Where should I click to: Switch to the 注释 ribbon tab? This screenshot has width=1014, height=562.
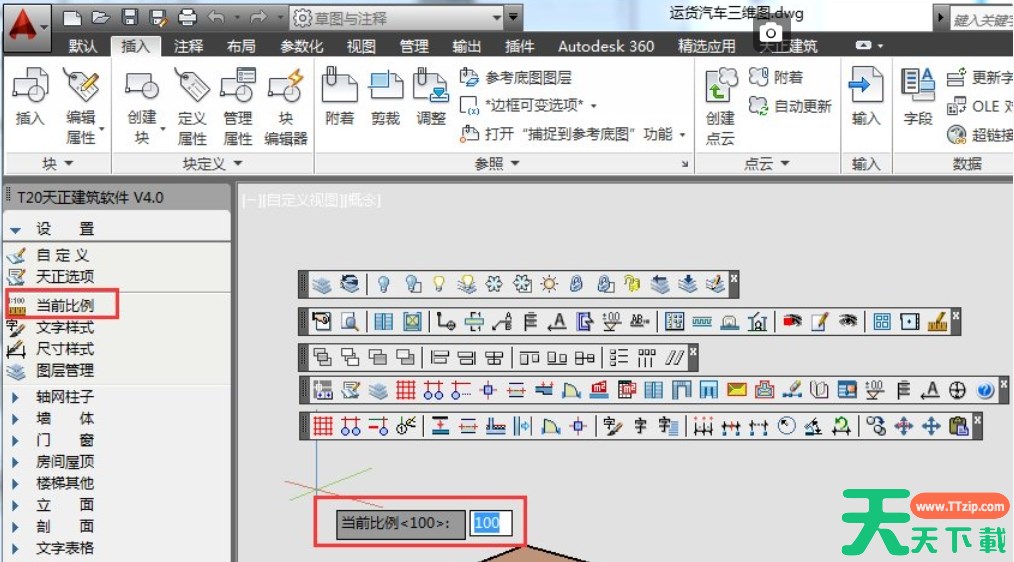(188, 46)
